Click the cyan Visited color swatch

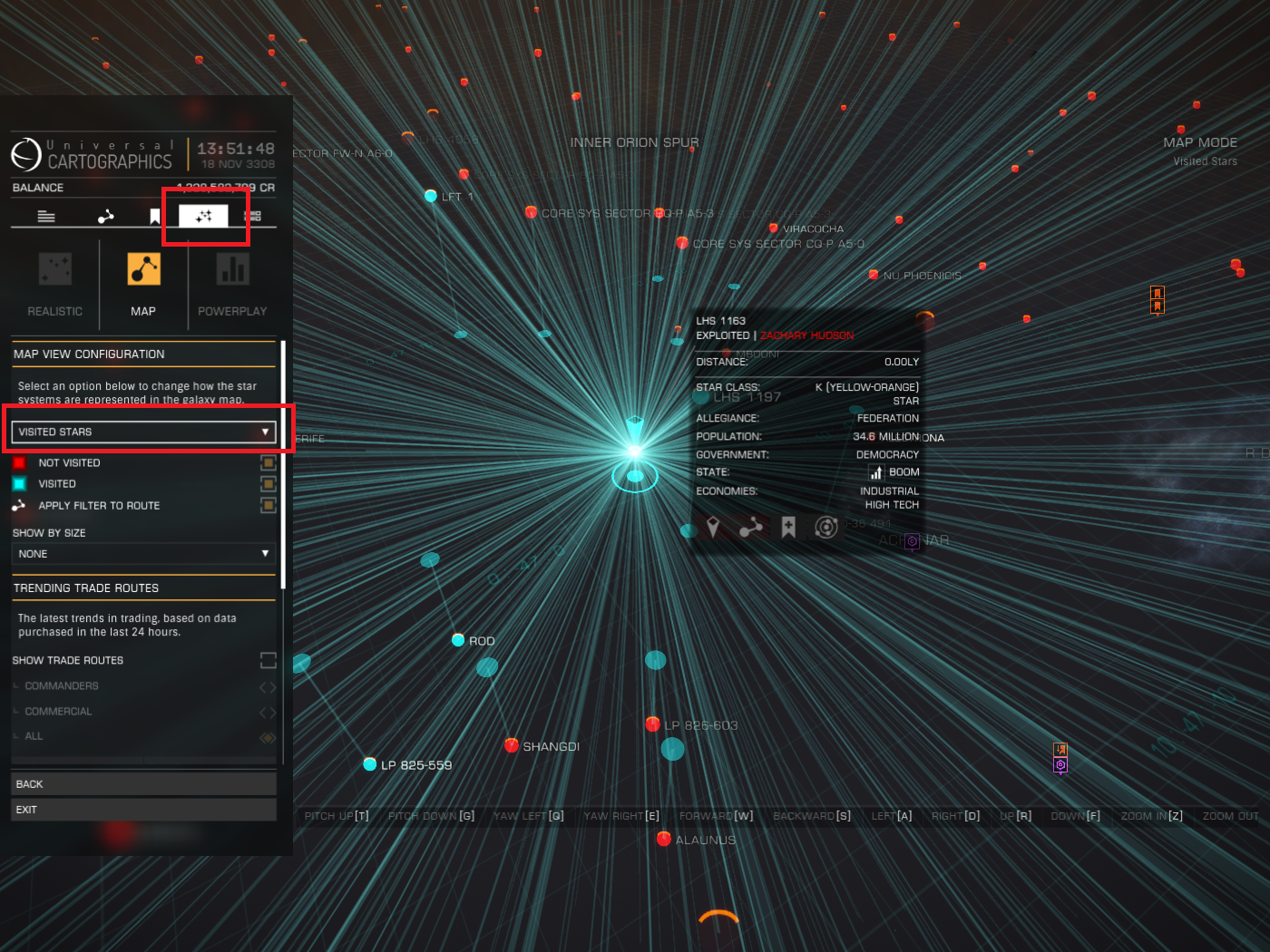pyautogui.click(x=19, y=484)
